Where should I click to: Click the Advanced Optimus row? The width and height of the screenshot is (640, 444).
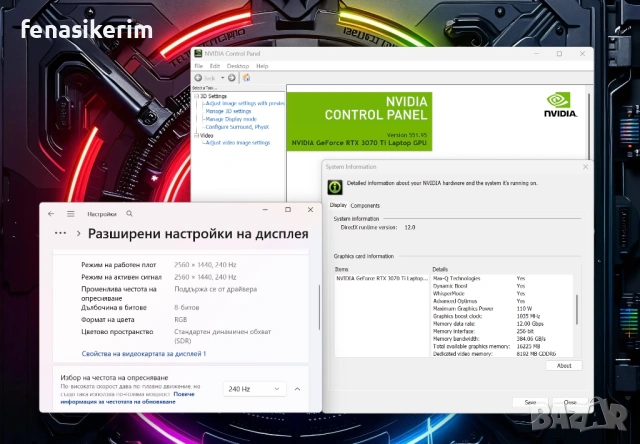coord(502,301)
